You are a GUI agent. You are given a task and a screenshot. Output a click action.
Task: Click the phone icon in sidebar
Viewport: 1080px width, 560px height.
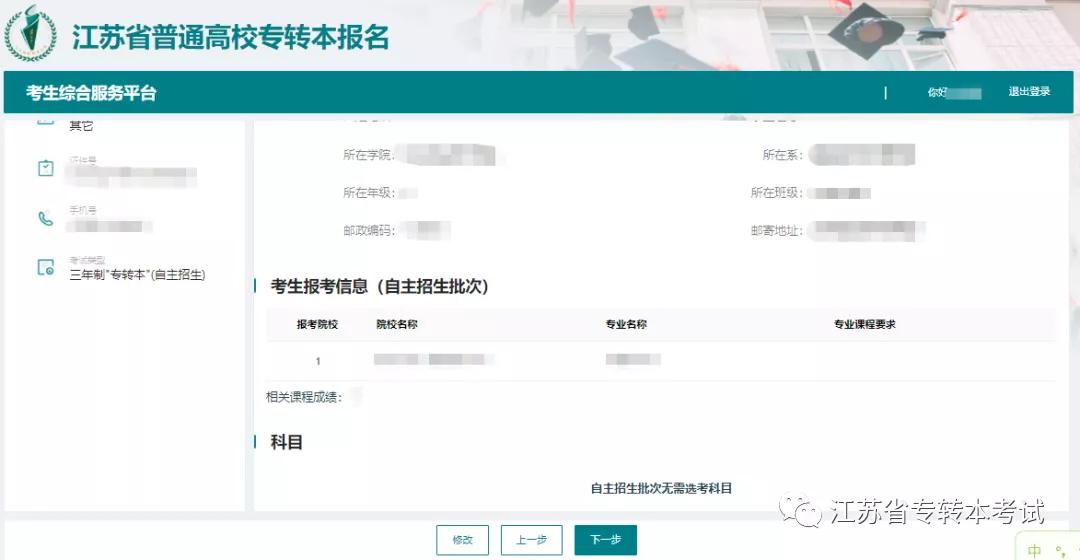click(45, 219)
